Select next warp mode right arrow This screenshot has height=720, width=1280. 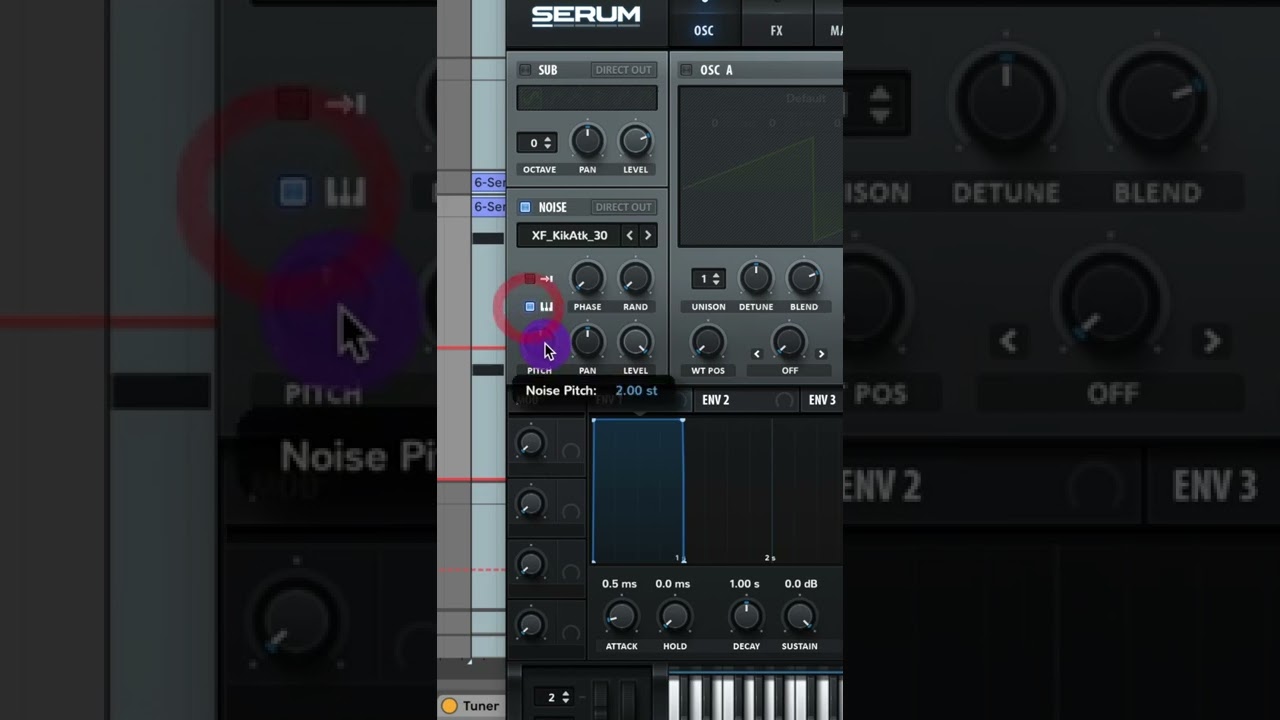click(x=821, y=354)
